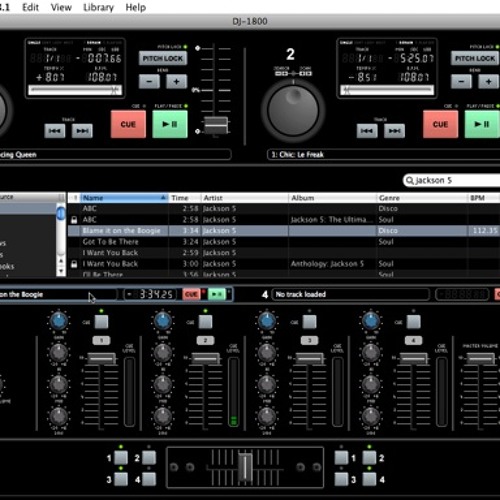Open the Edit menu
Screen dimensions: 500x500
click(30, 7)
